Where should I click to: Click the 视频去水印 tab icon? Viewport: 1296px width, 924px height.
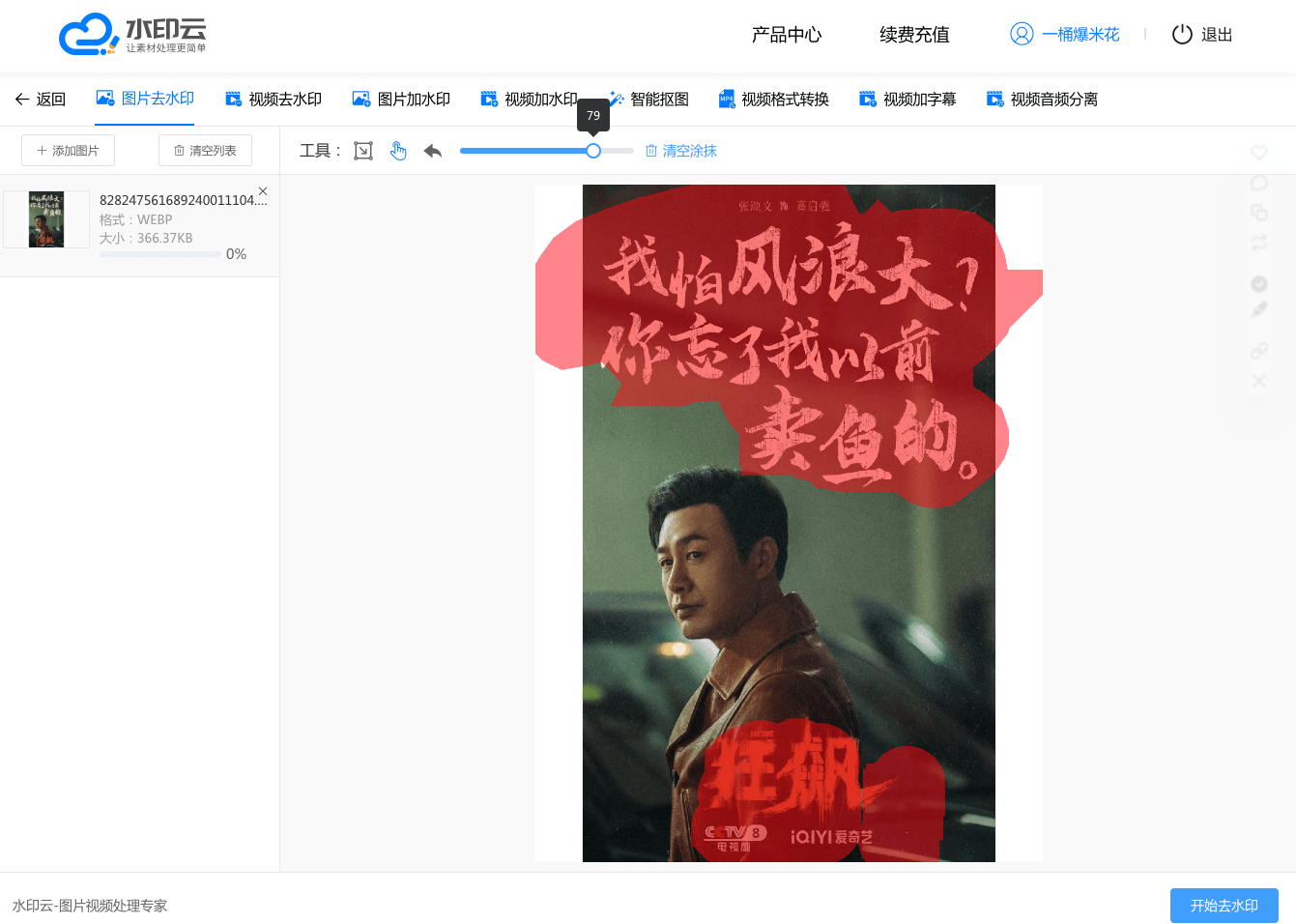coord(234,99)
